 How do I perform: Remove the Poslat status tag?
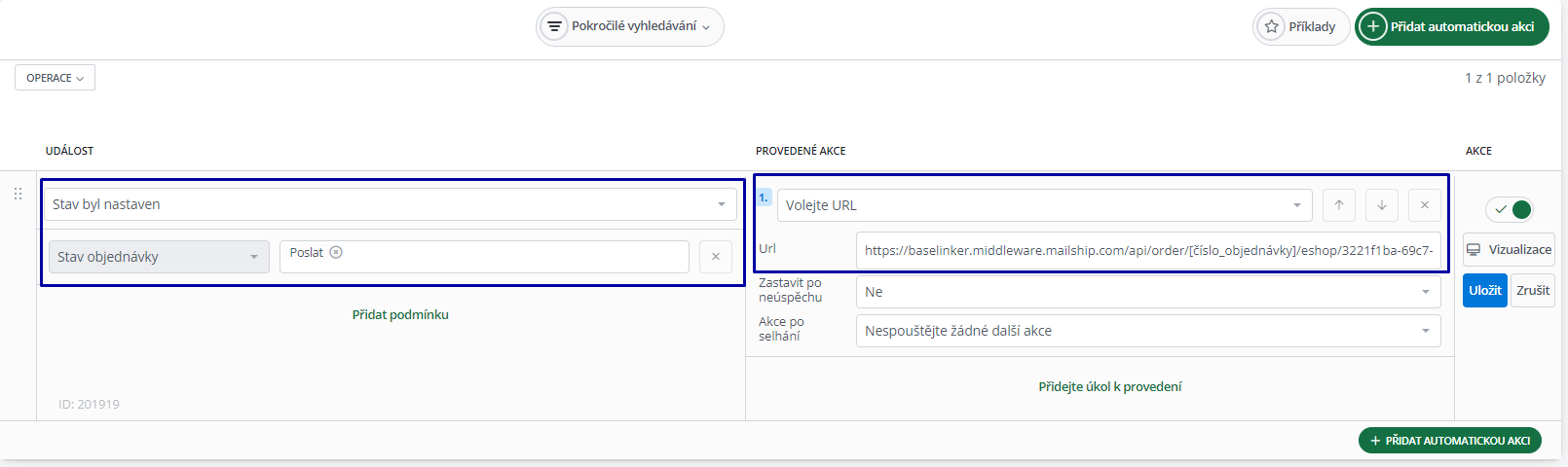[336, 252]
